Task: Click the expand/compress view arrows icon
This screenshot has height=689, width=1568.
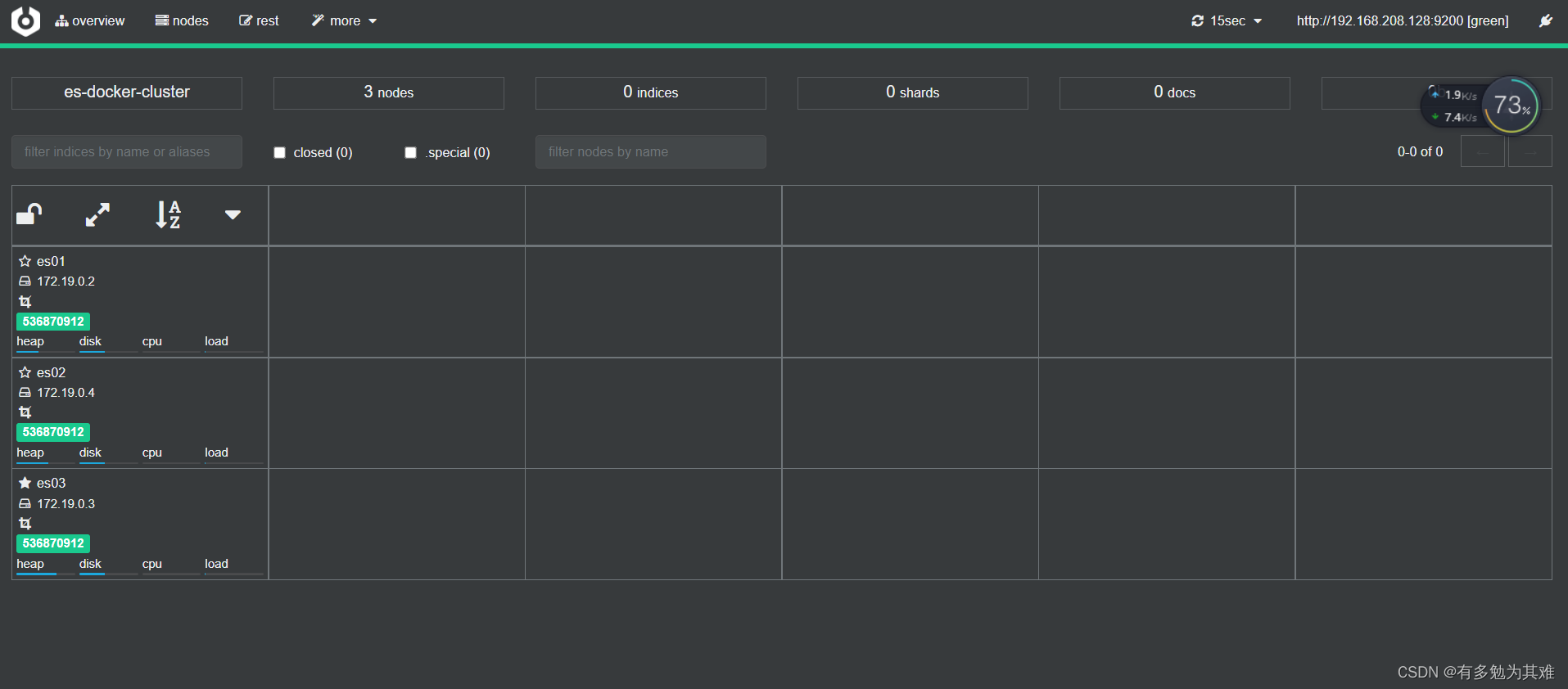Action: coord(97,214)
